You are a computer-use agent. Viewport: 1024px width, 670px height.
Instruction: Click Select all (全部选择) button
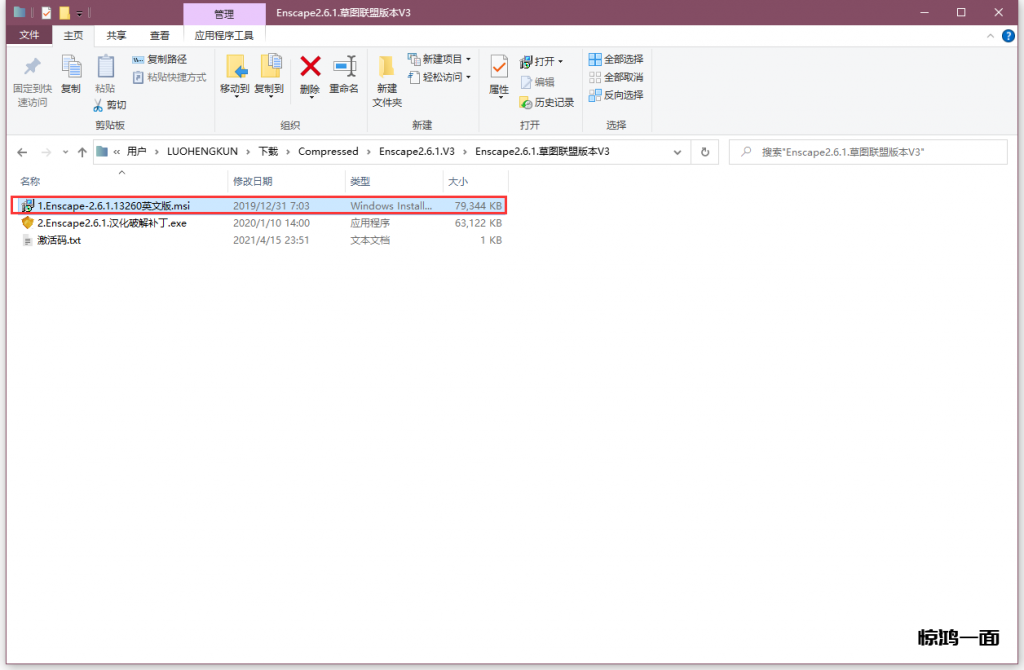pyautogui.click(x=616, y=60)
